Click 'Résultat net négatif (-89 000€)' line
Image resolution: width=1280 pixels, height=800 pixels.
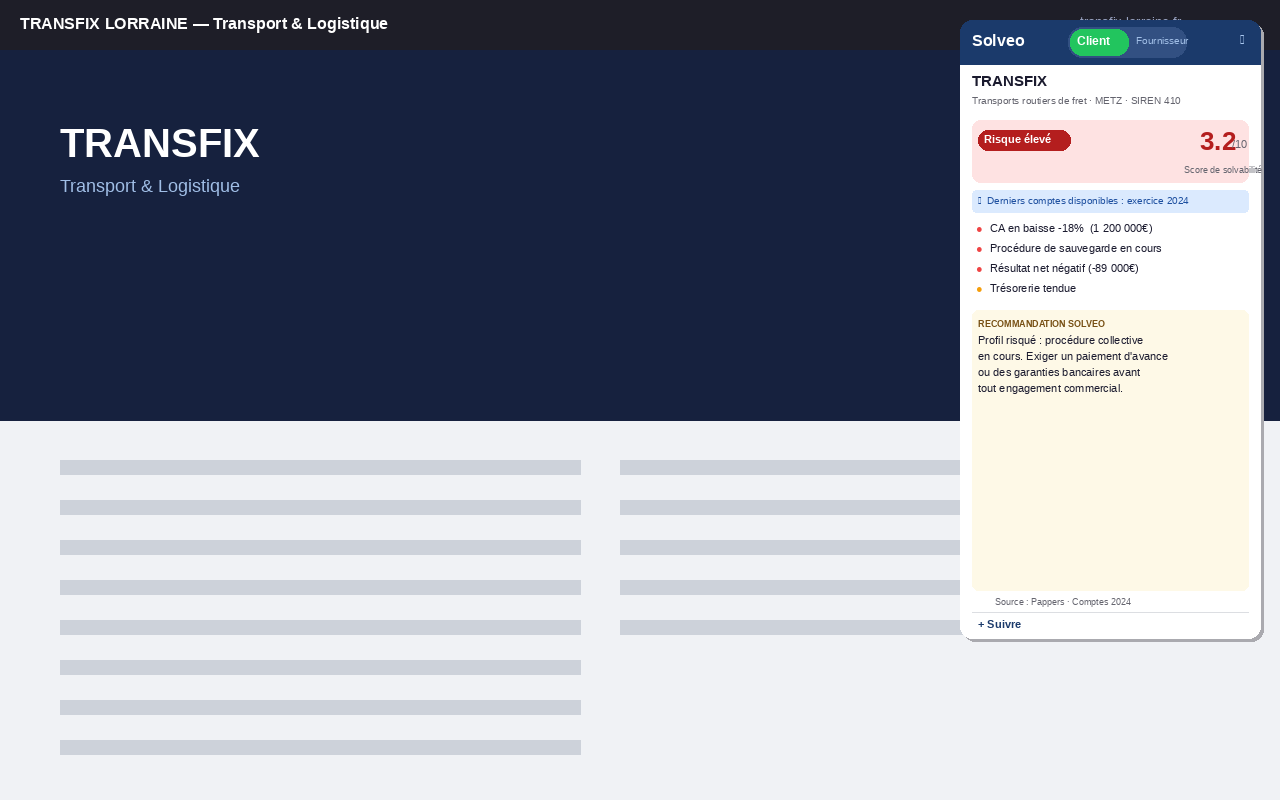point(1064,268)
